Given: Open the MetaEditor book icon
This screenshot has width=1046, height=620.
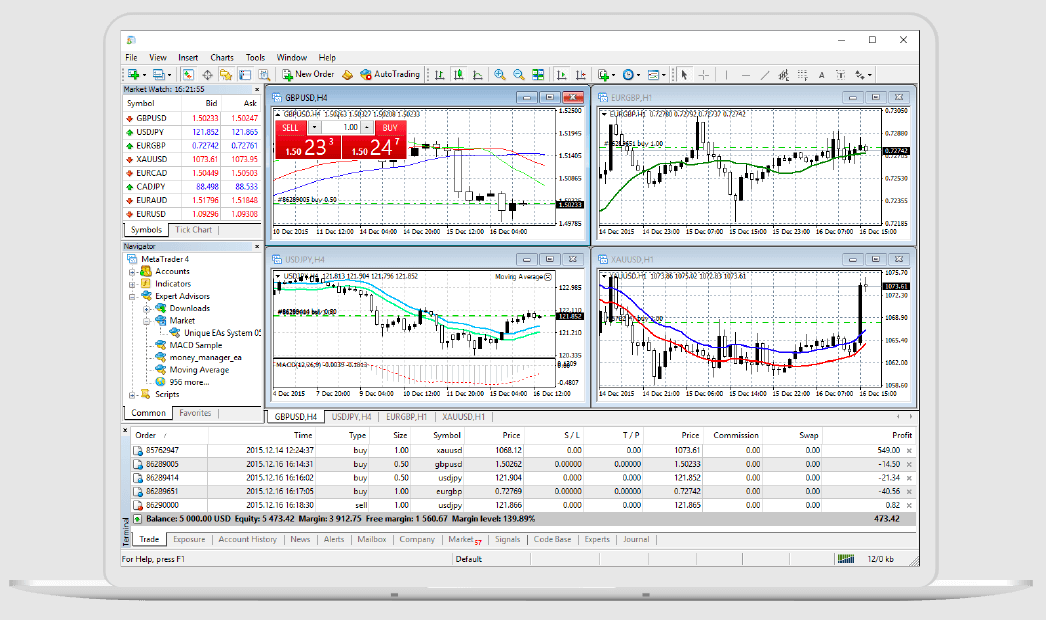Looking at the screenshot, I should click(347, 74).
